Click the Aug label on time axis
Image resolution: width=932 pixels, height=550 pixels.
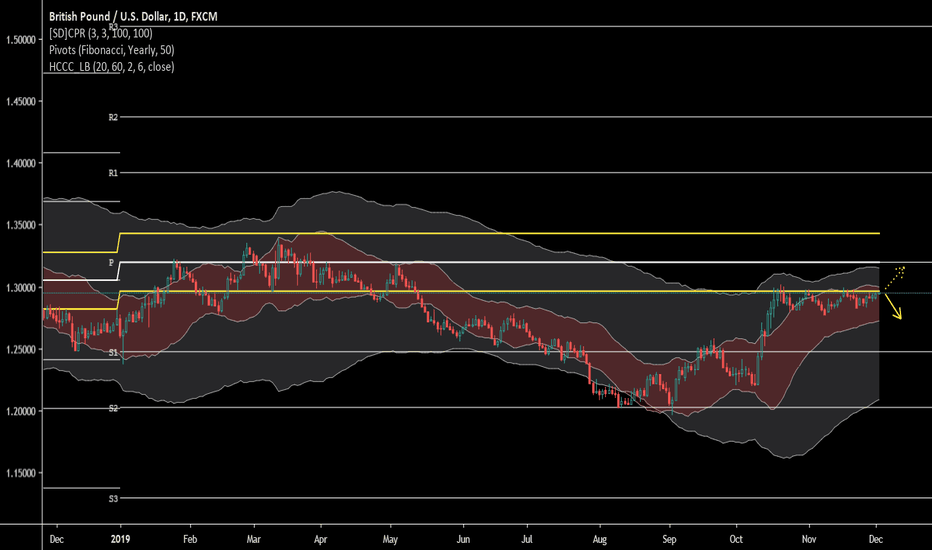pyautogui.click(x=599, y=537)
